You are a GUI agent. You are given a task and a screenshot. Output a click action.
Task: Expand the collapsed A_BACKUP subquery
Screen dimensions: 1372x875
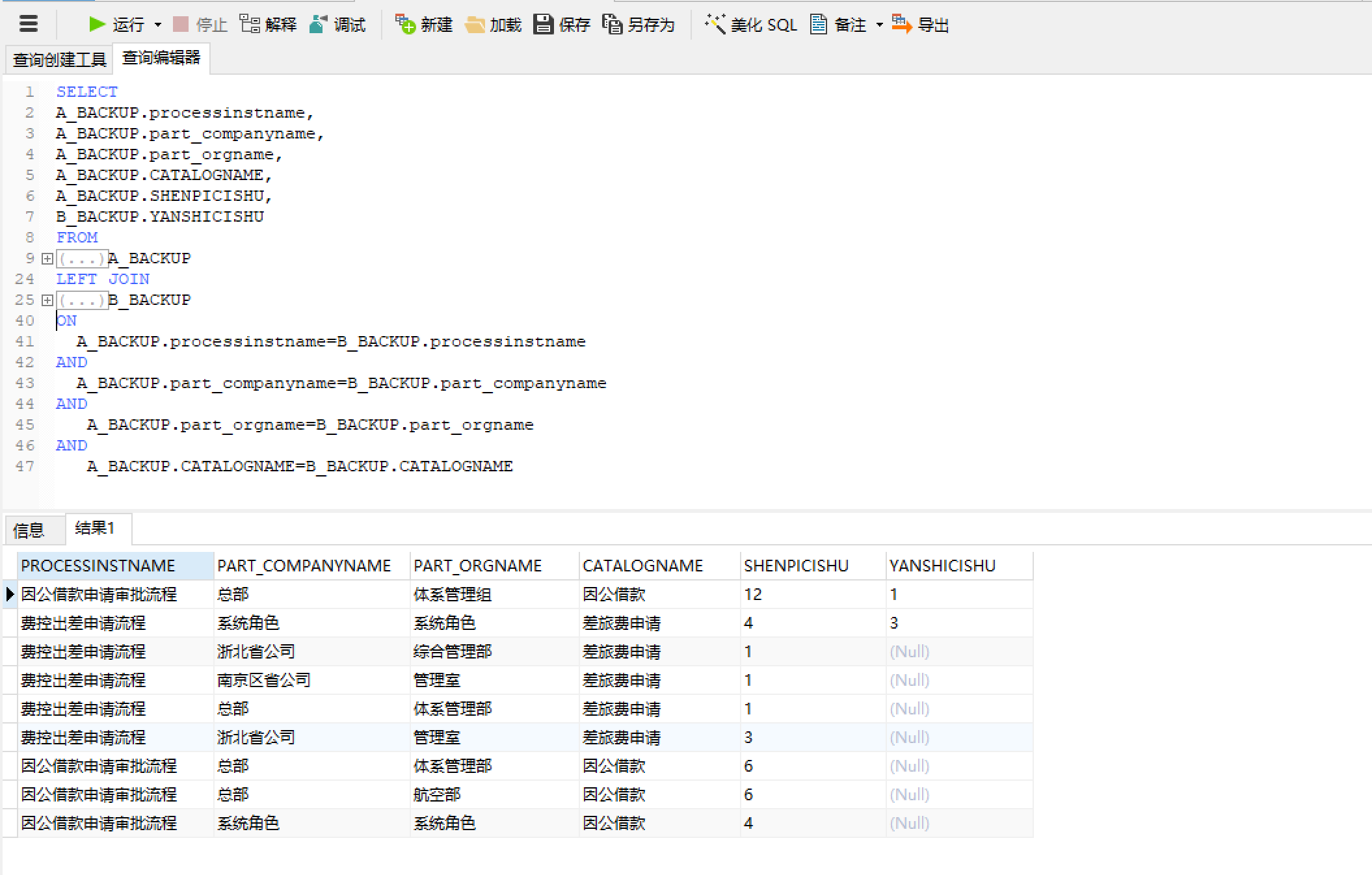47,259
